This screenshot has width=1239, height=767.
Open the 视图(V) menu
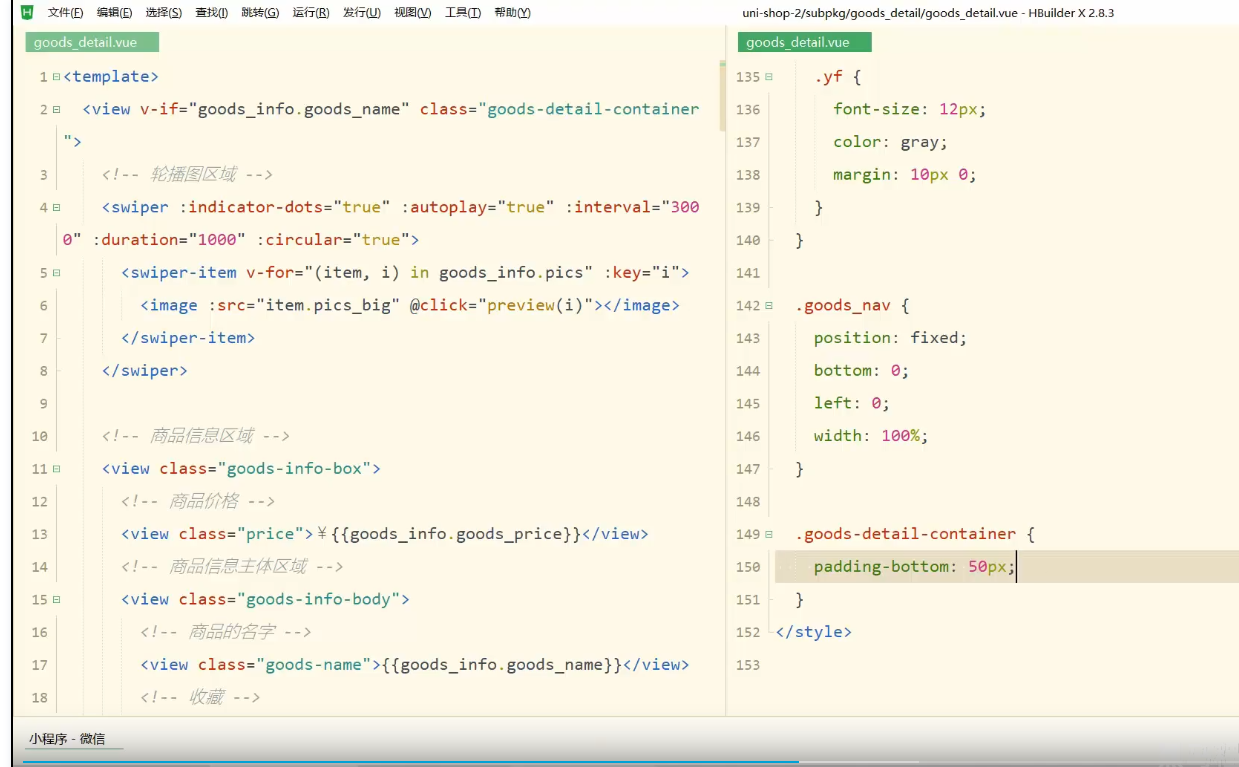pyautogui.click(x=412, y=13)
